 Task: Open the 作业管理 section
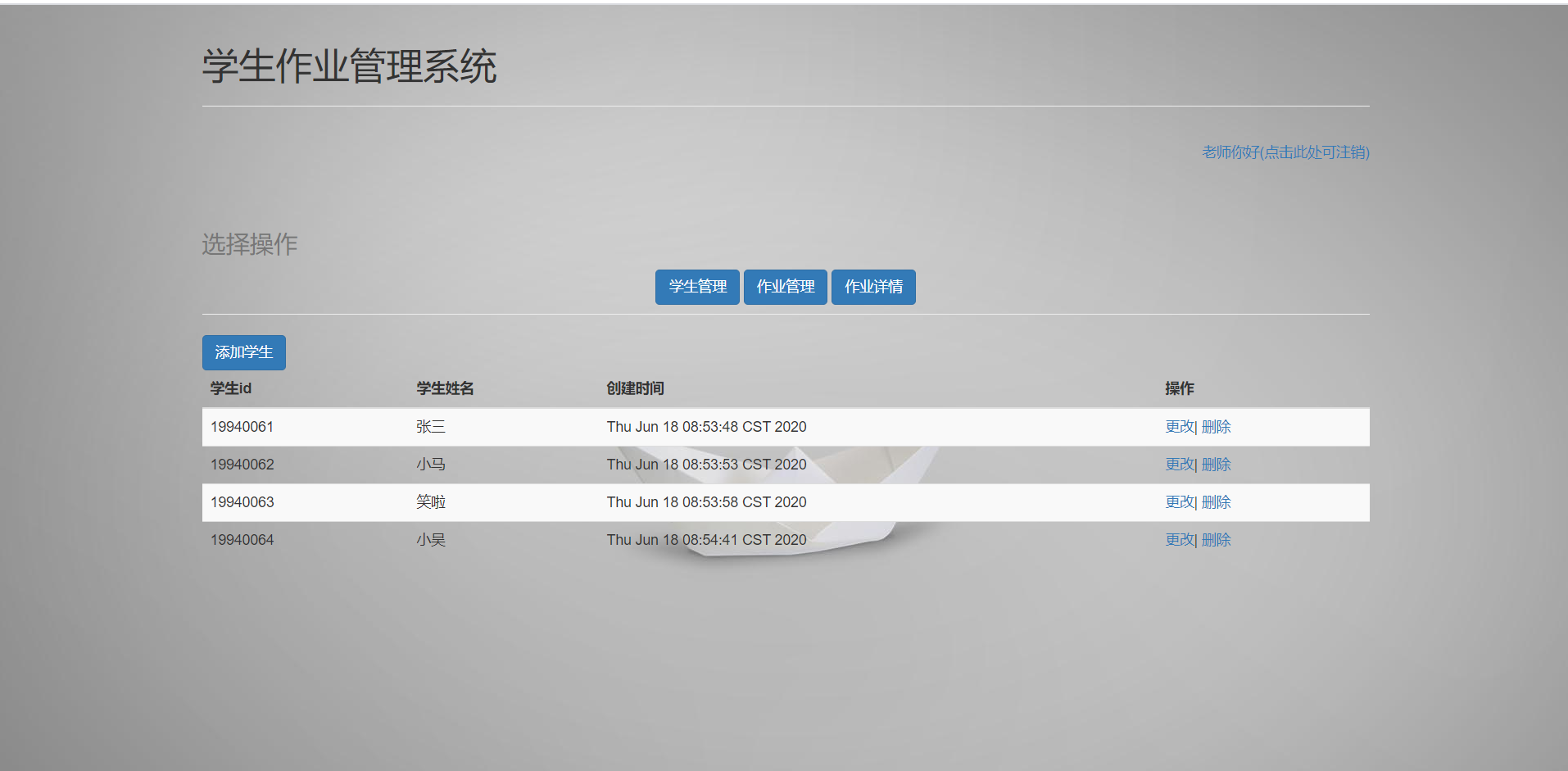785,287
